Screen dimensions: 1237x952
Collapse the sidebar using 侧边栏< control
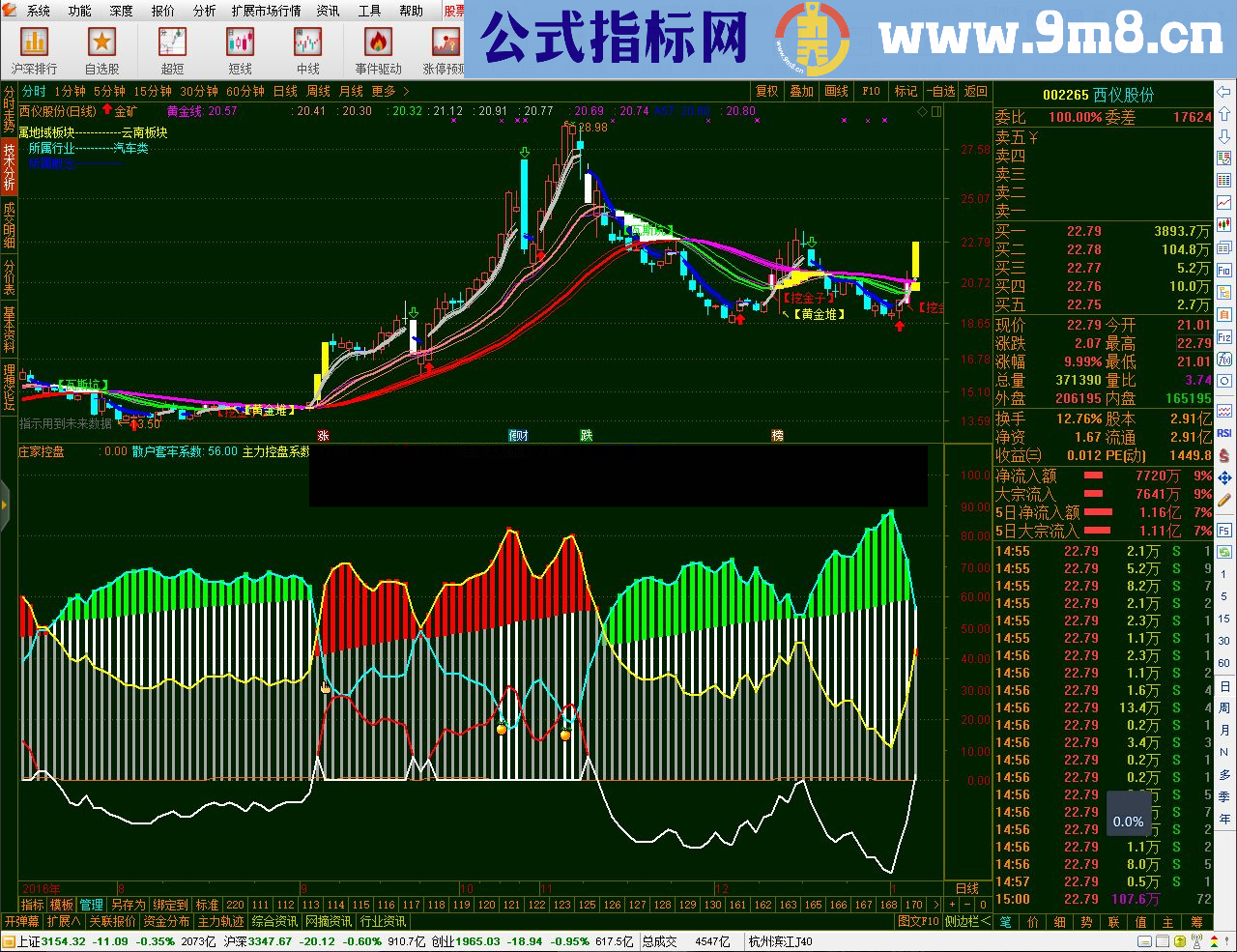click(x=966, y=921)
